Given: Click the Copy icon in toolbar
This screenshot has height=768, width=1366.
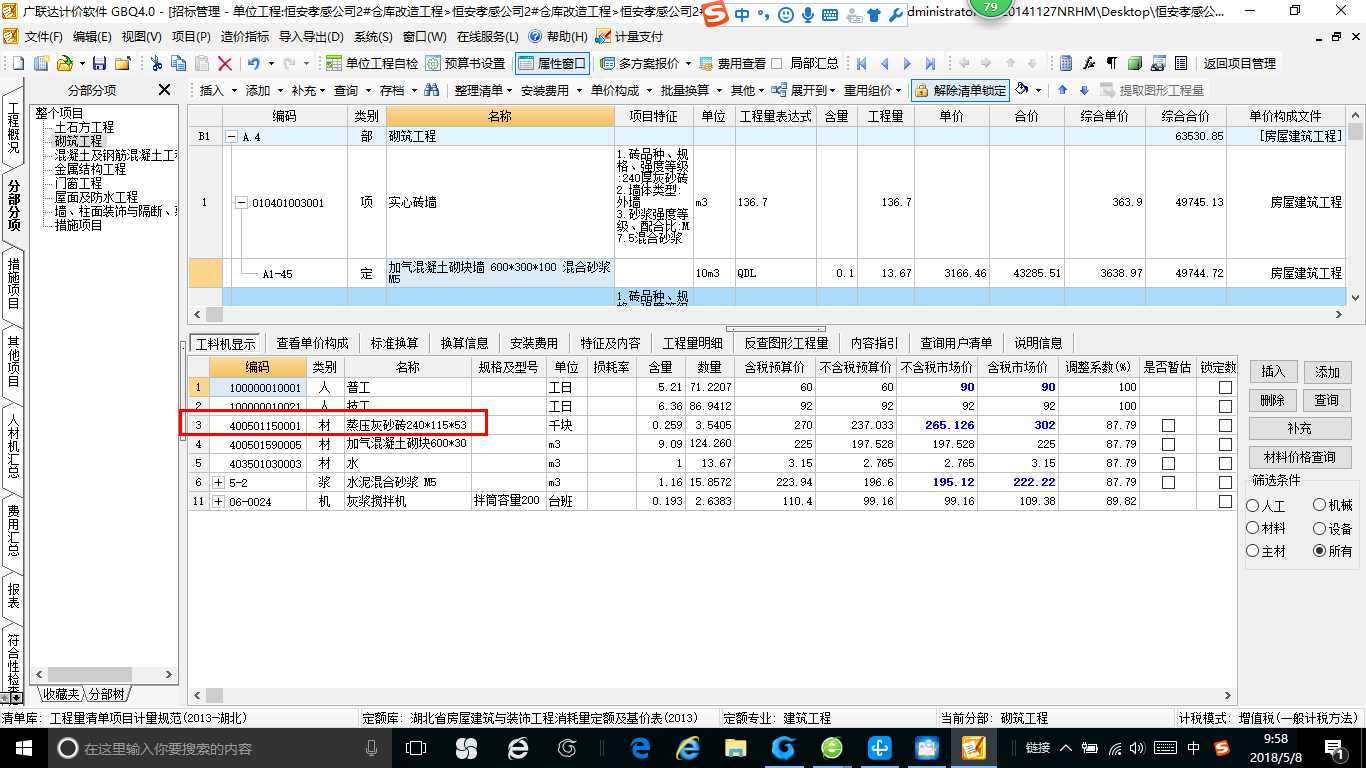Looking at the screenshot, I should click(x=179, y=63).
